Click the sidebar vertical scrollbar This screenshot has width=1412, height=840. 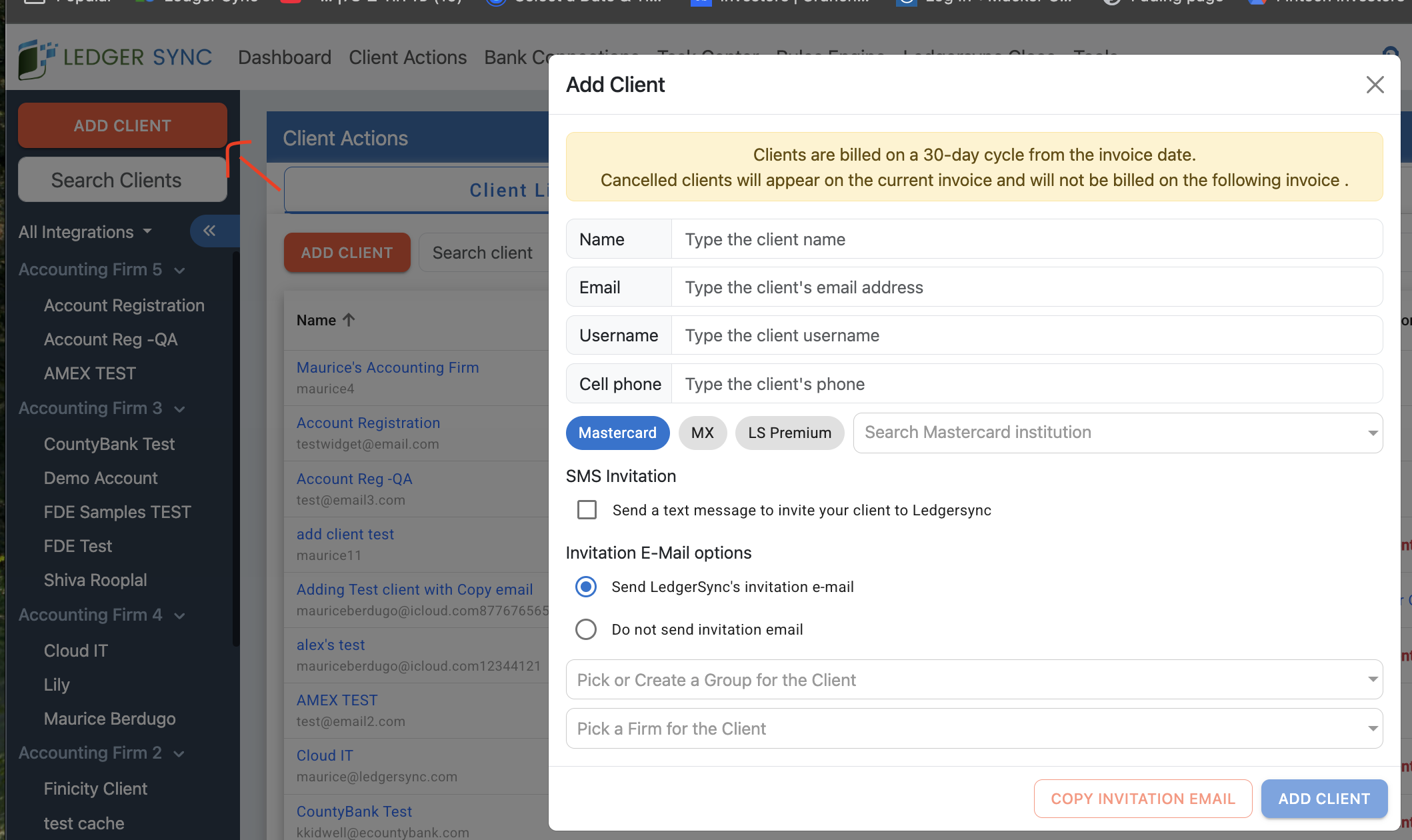235,448
